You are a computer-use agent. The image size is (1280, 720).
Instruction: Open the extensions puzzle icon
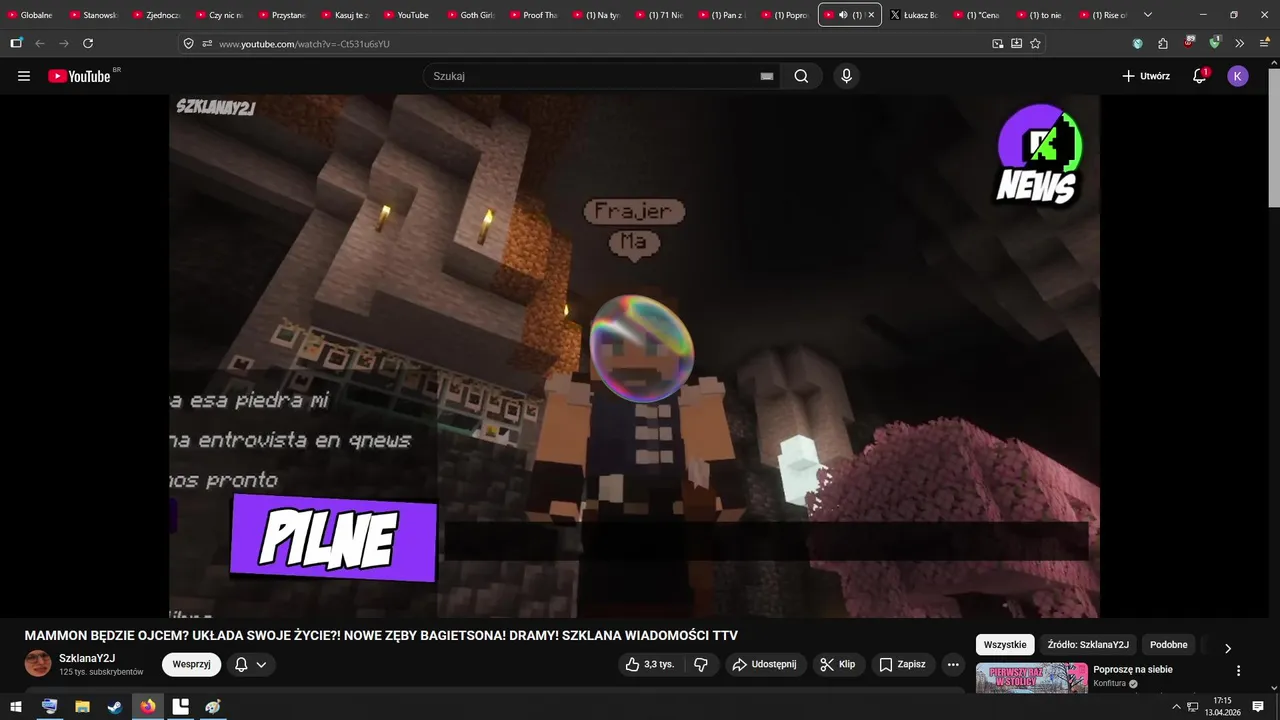coord(1163,44)
